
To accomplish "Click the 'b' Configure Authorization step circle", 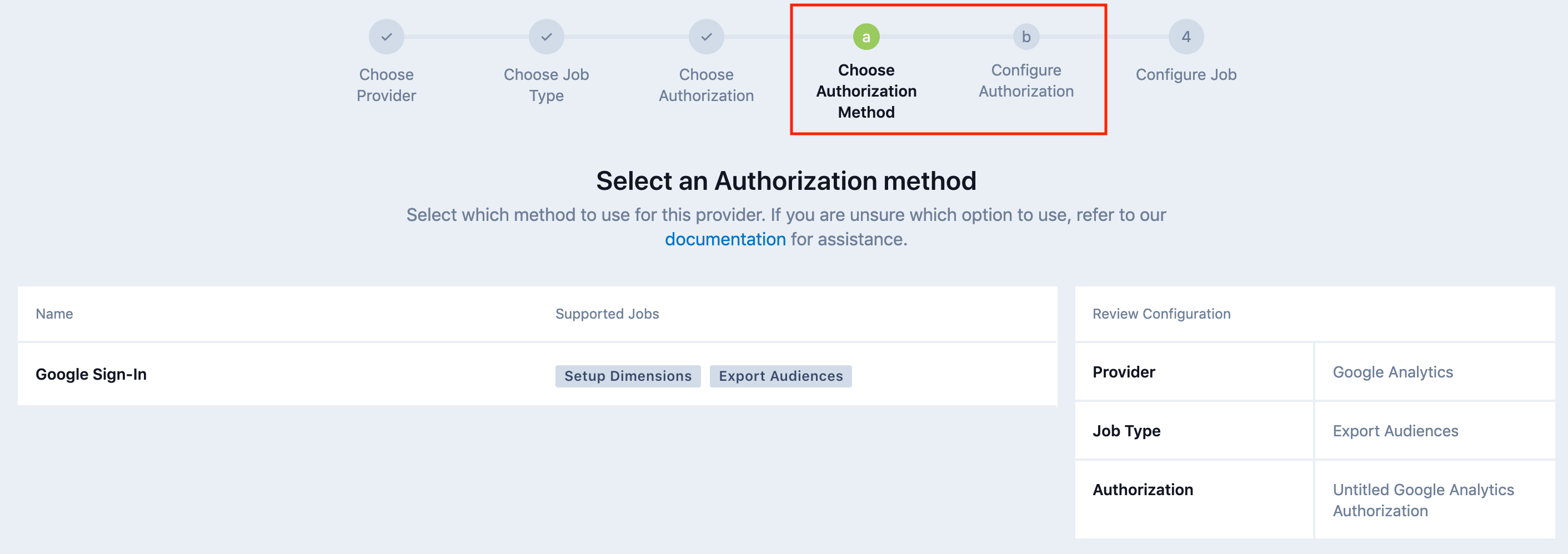I will [x=1026, y=36].
